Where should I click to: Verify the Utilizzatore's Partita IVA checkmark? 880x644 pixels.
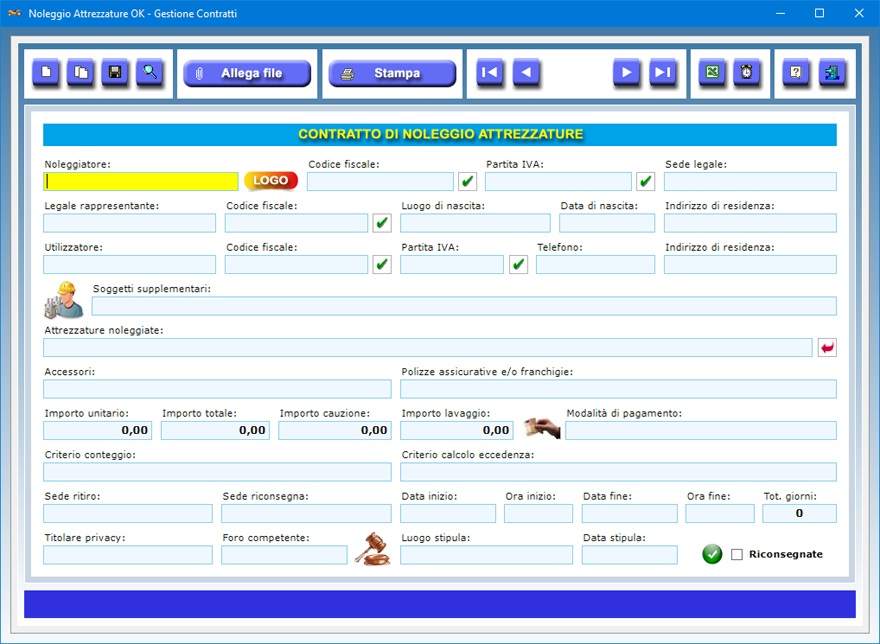click(x=518, y=264)
